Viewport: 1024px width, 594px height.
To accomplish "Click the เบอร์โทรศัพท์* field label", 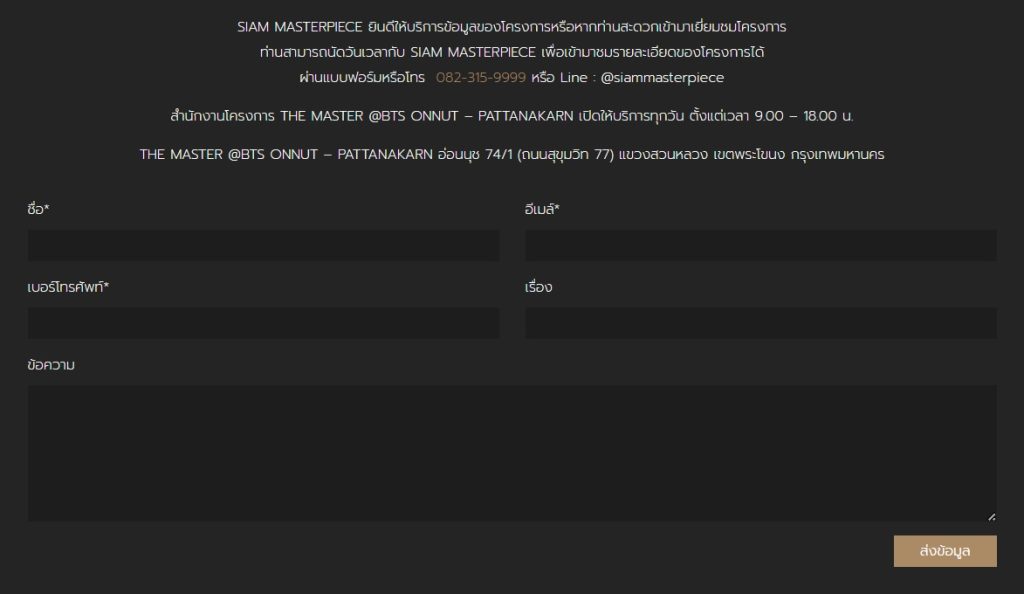I will [68, 287].
